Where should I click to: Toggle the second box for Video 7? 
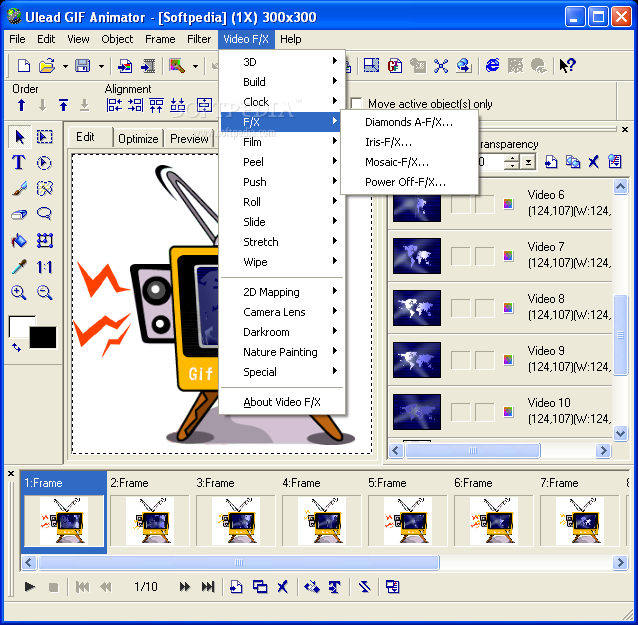[485, 256]
